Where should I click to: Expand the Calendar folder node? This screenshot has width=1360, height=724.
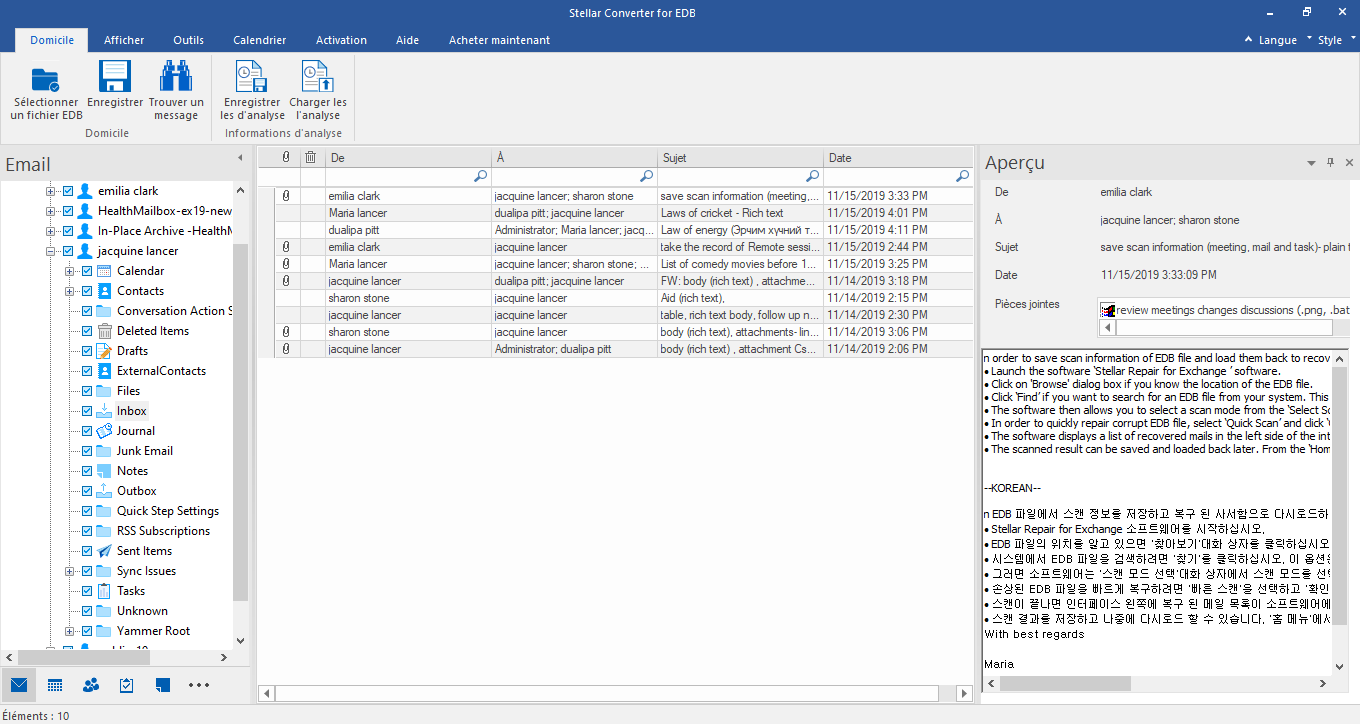(70, 271)
